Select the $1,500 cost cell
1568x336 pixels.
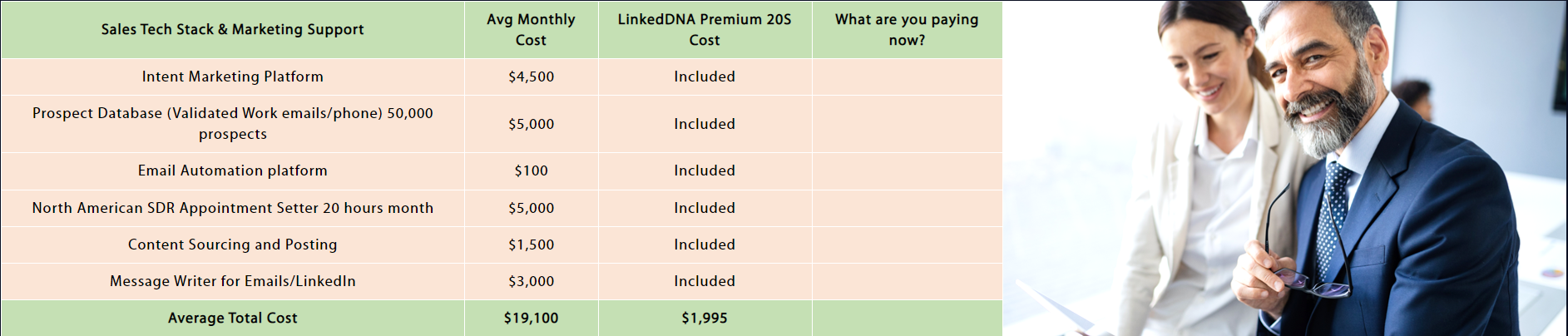pos(531,245)
